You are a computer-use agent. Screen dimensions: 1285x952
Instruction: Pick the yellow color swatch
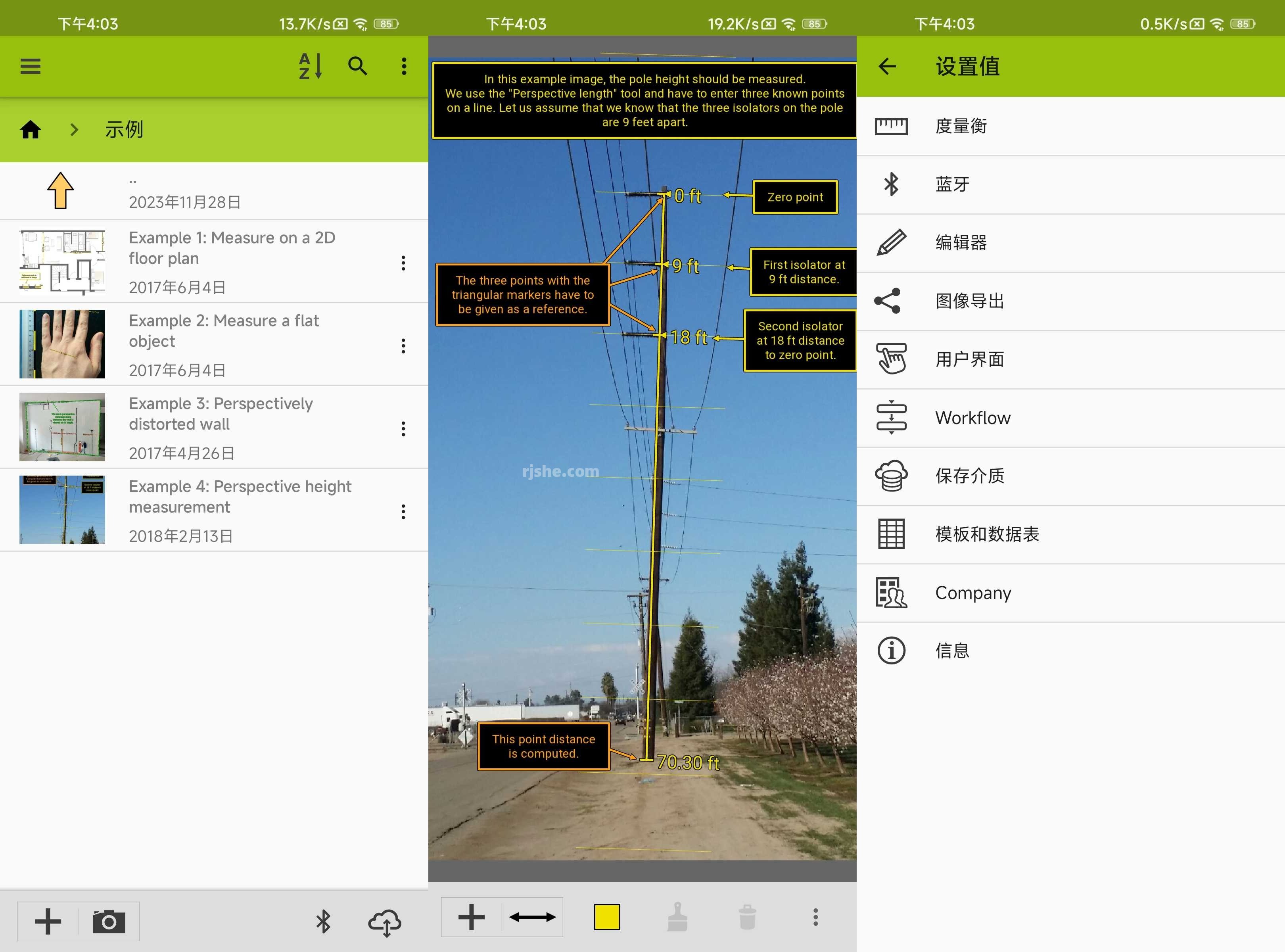pyautogui.click(x=607, y=917)
